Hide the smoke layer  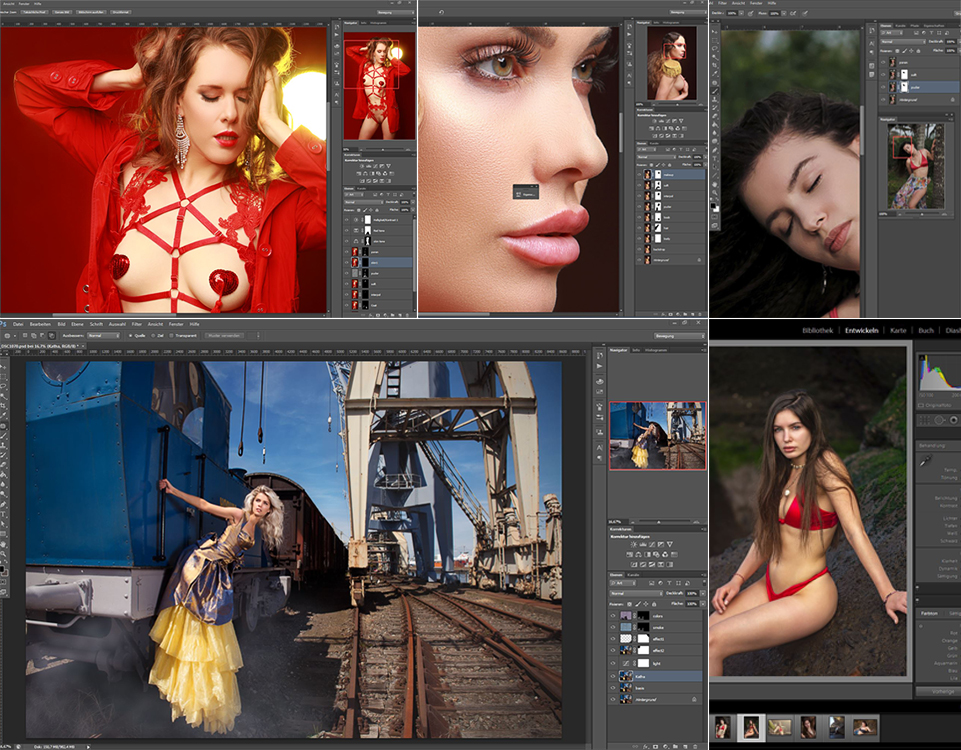[x=613, y=627]
